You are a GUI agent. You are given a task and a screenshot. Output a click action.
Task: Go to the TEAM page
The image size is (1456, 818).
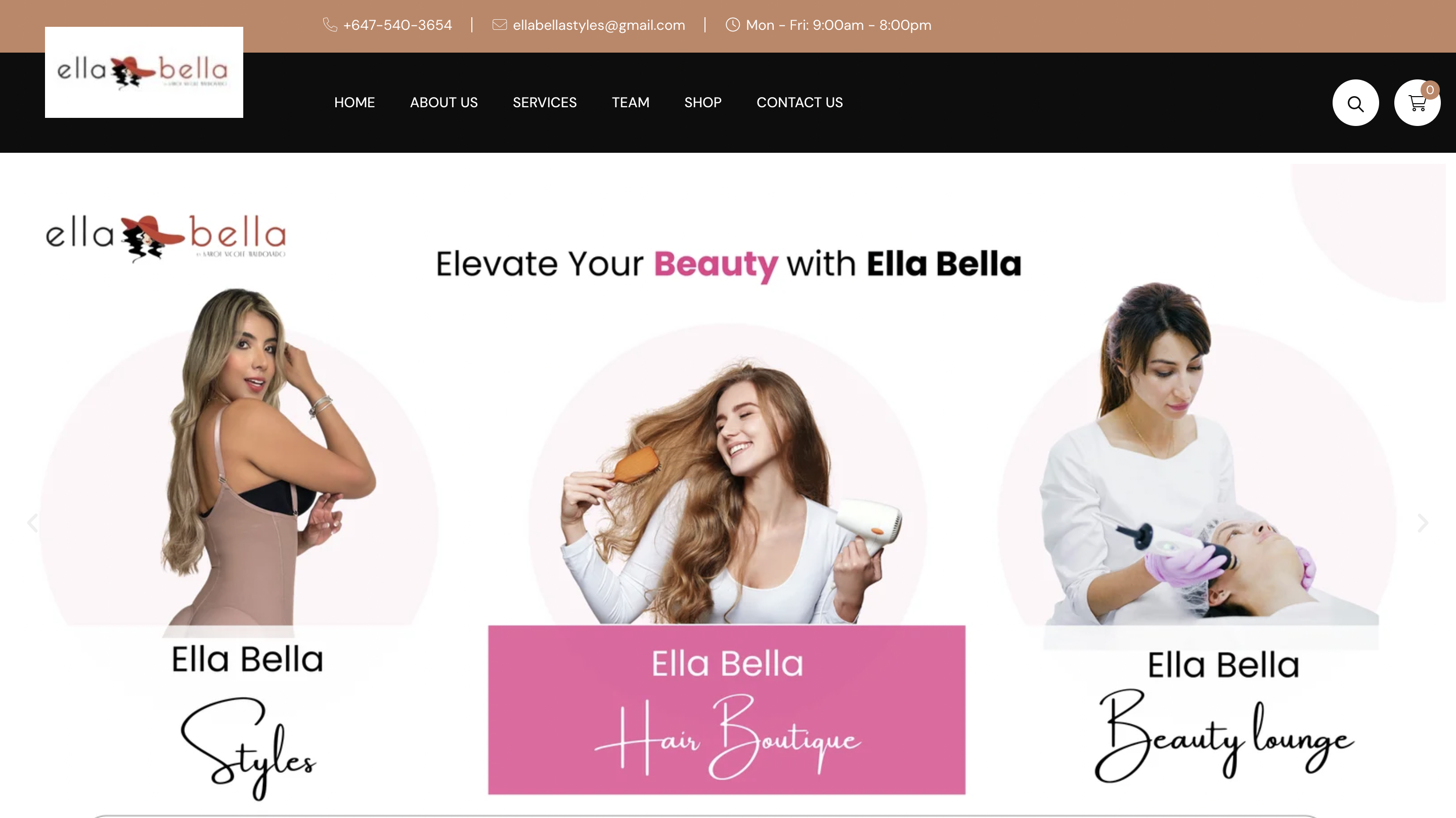click(x=630, y=102)
